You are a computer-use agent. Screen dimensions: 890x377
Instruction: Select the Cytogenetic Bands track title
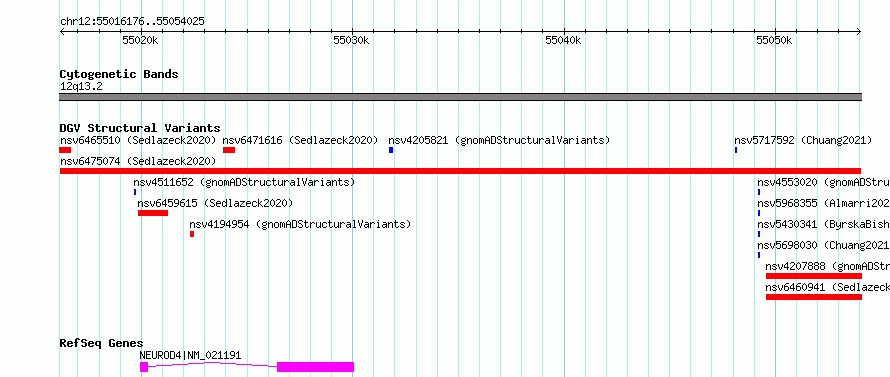pyautogui.click(x=119, y=74)
